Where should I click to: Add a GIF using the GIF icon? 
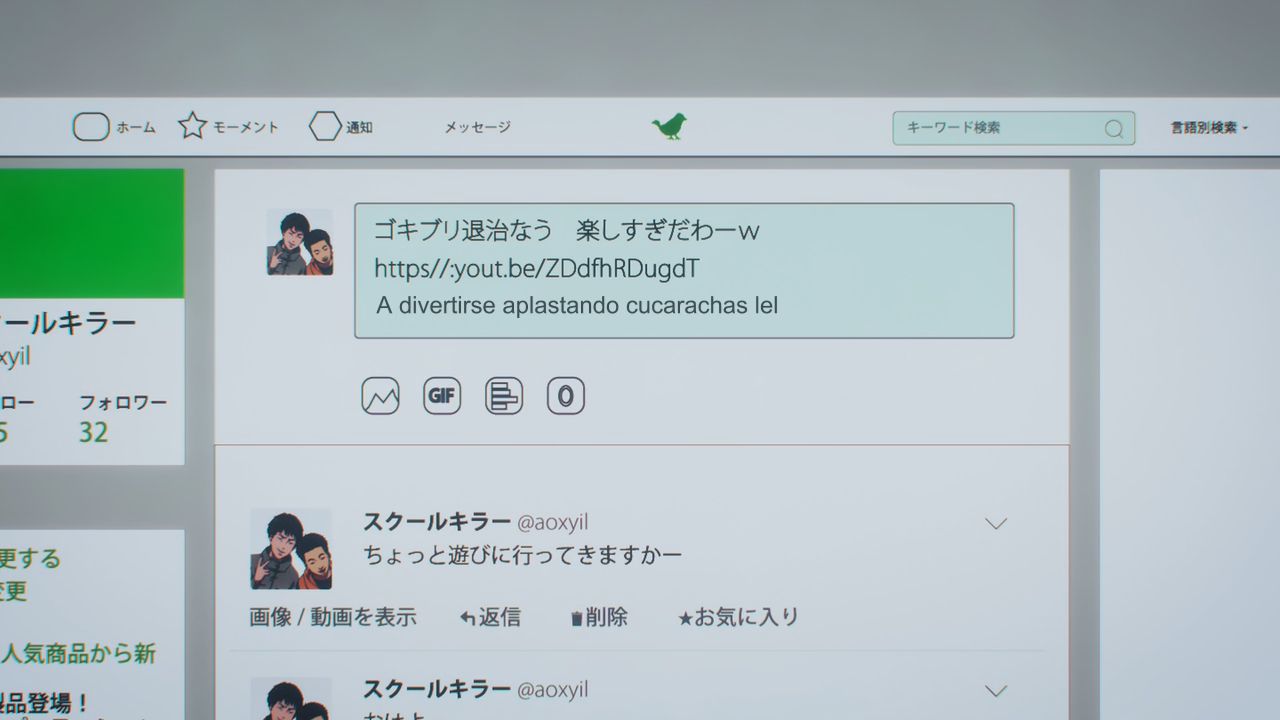click(442, 396)
